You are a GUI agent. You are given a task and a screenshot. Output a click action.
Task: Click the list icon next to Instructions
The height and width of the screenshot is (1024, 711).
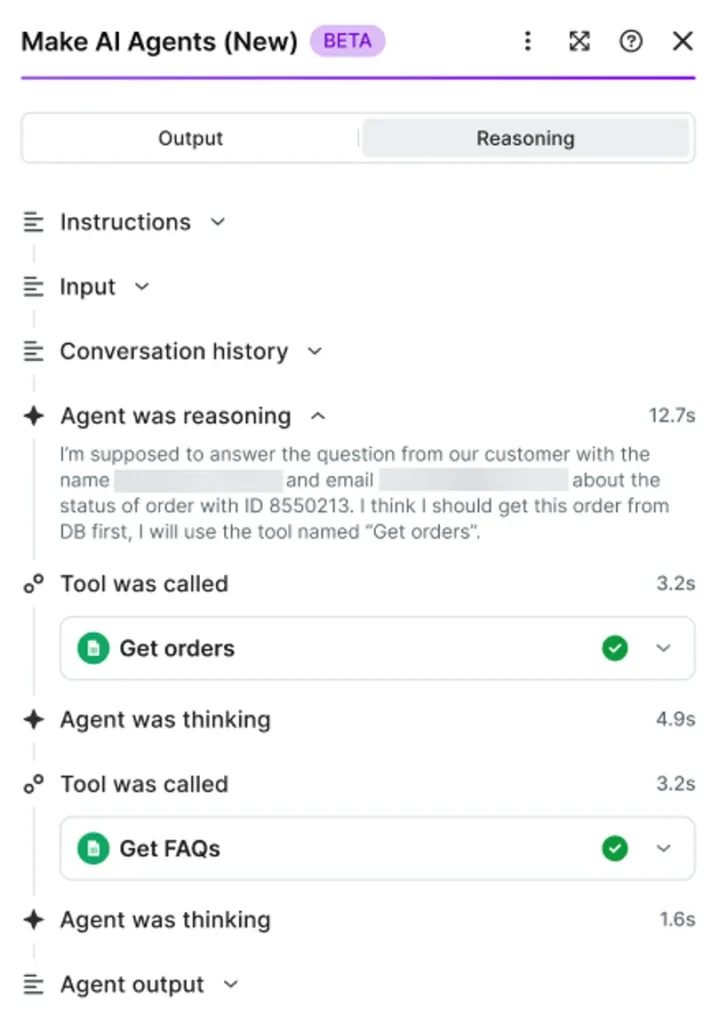[x=33, y=221]
